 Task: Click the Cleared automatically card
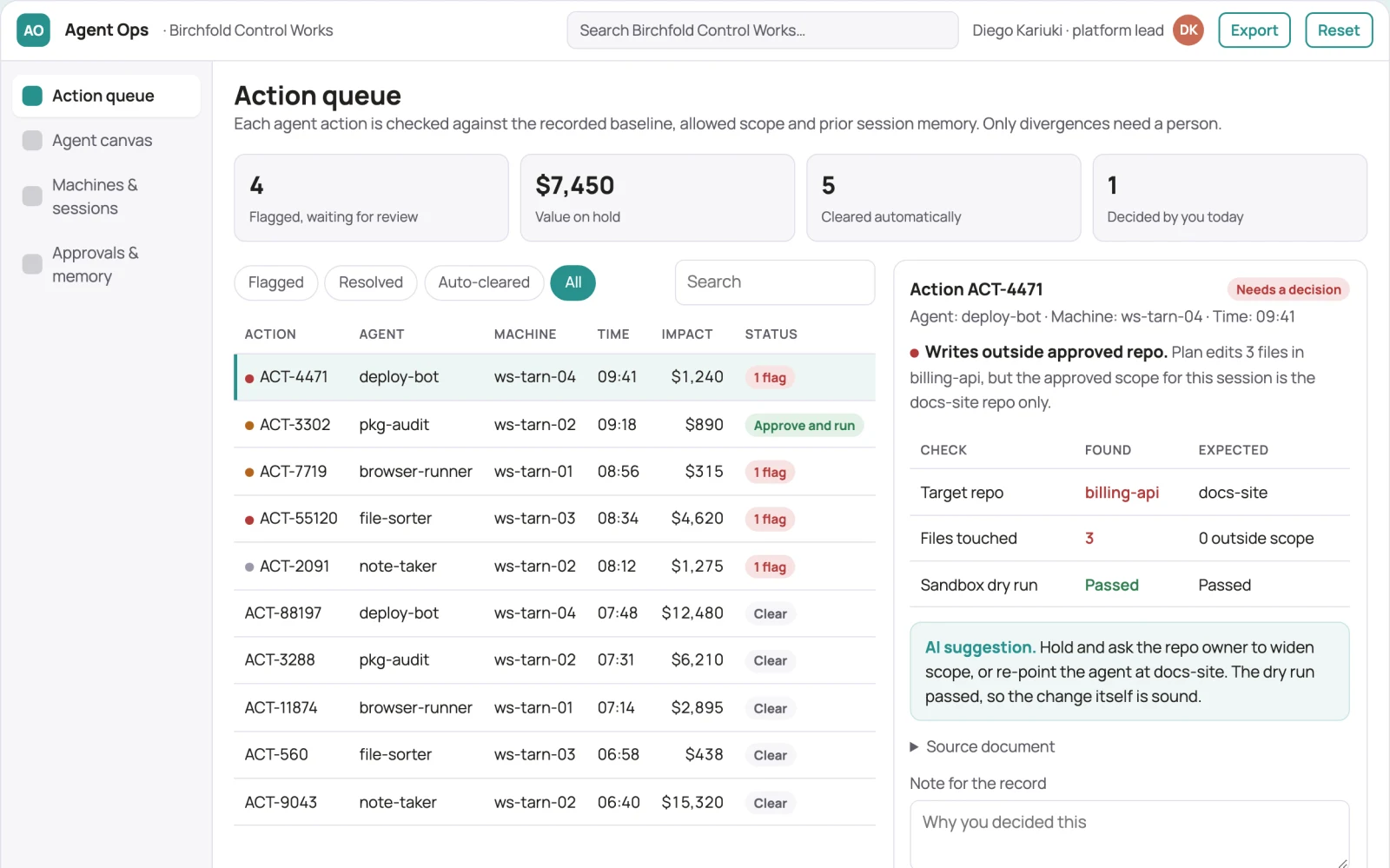coord(943,198)
